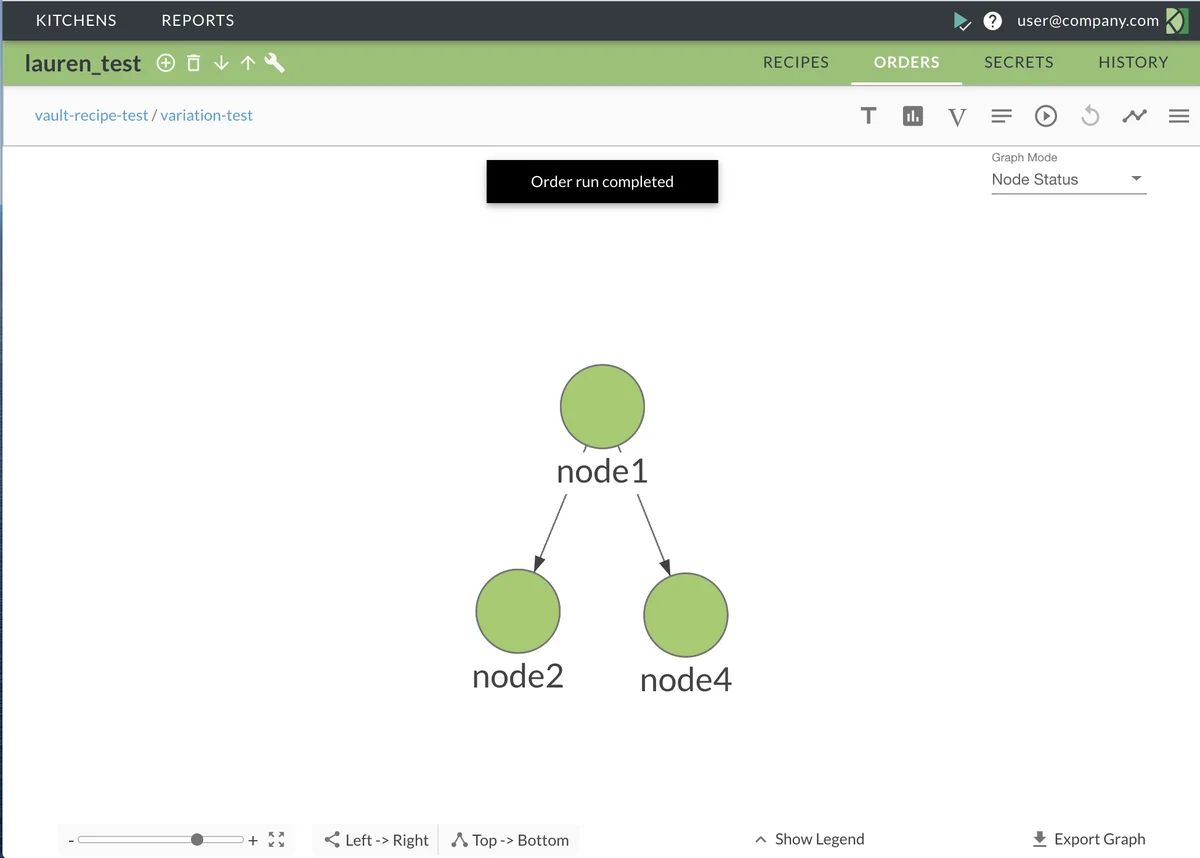Switch to the Recipes tab
The width and height of the screenshot is (1200, 858).
coord(795,62)
